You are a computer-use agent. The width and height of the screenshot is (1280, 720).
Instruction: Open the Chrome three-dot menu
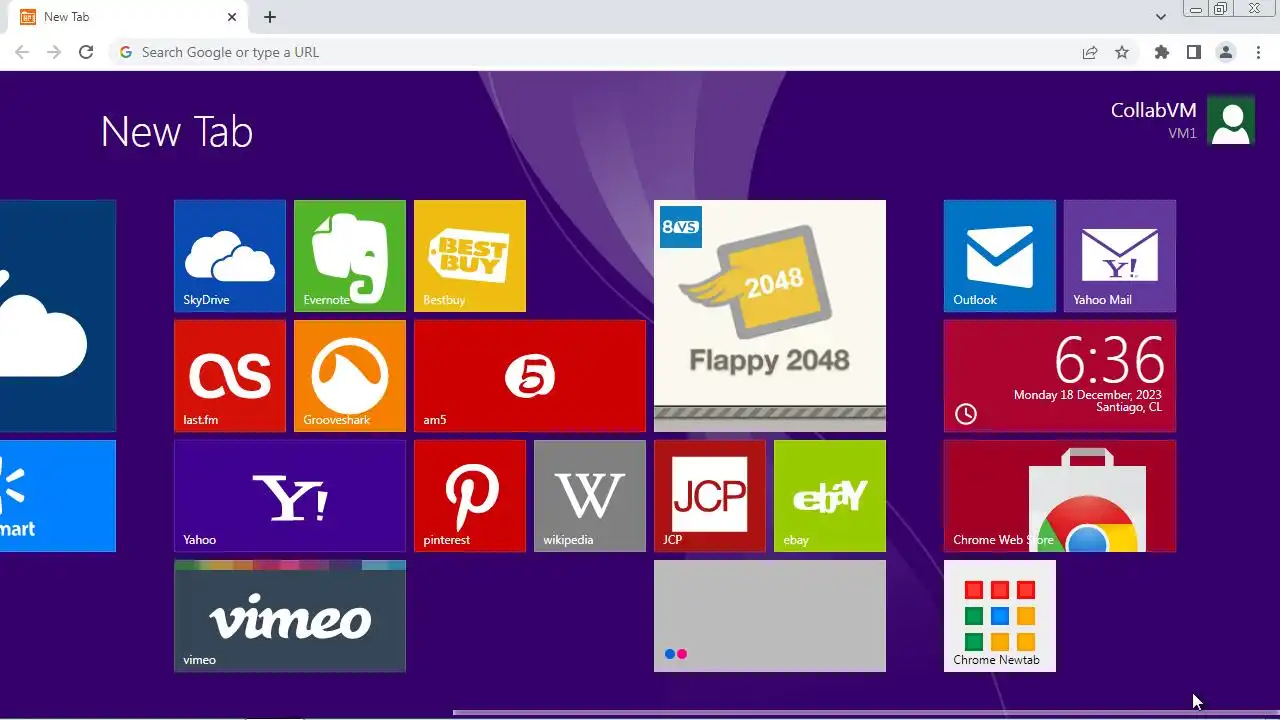click(x=1258, y=52)
